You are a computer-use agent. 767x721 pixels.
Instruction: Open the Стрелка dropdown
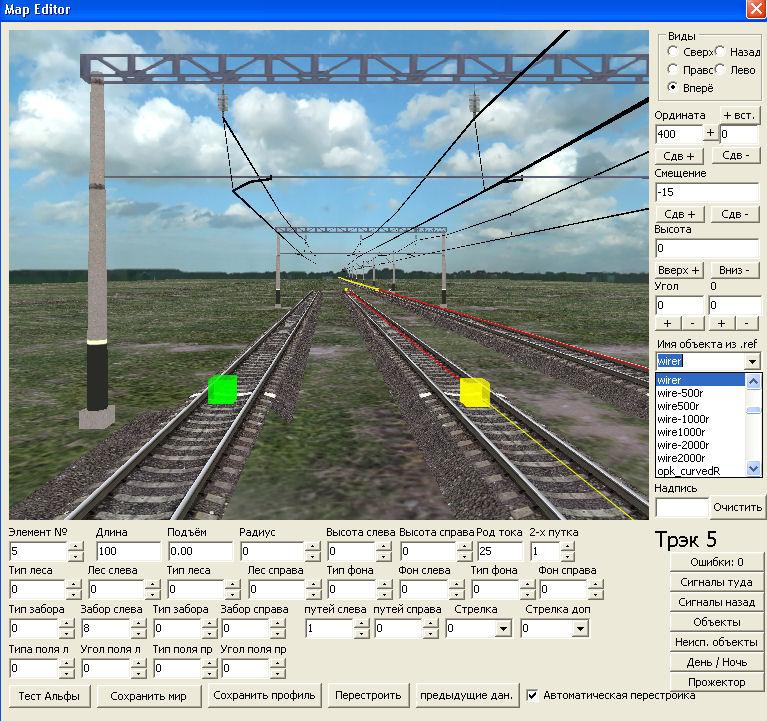click(503, 629)
